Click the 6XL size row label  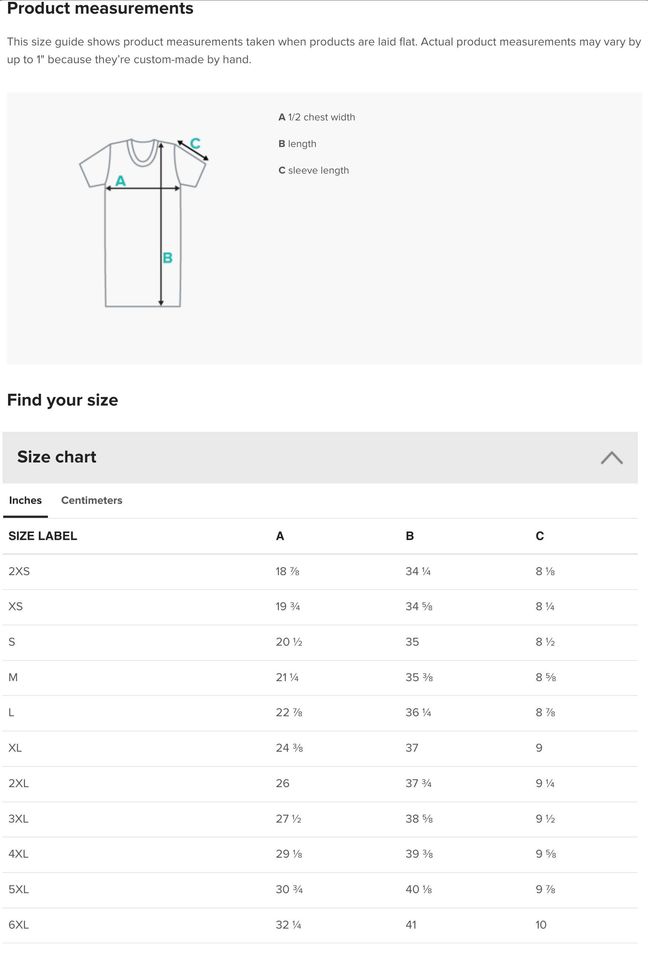tap(18, 925)
